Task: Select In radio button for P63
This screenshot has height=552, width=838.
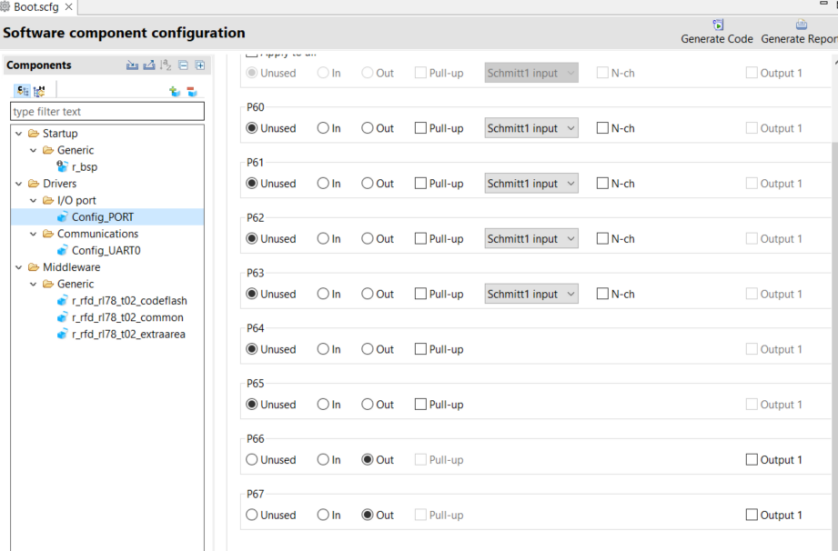Action: pyautogui.click(x=323, y=293)
